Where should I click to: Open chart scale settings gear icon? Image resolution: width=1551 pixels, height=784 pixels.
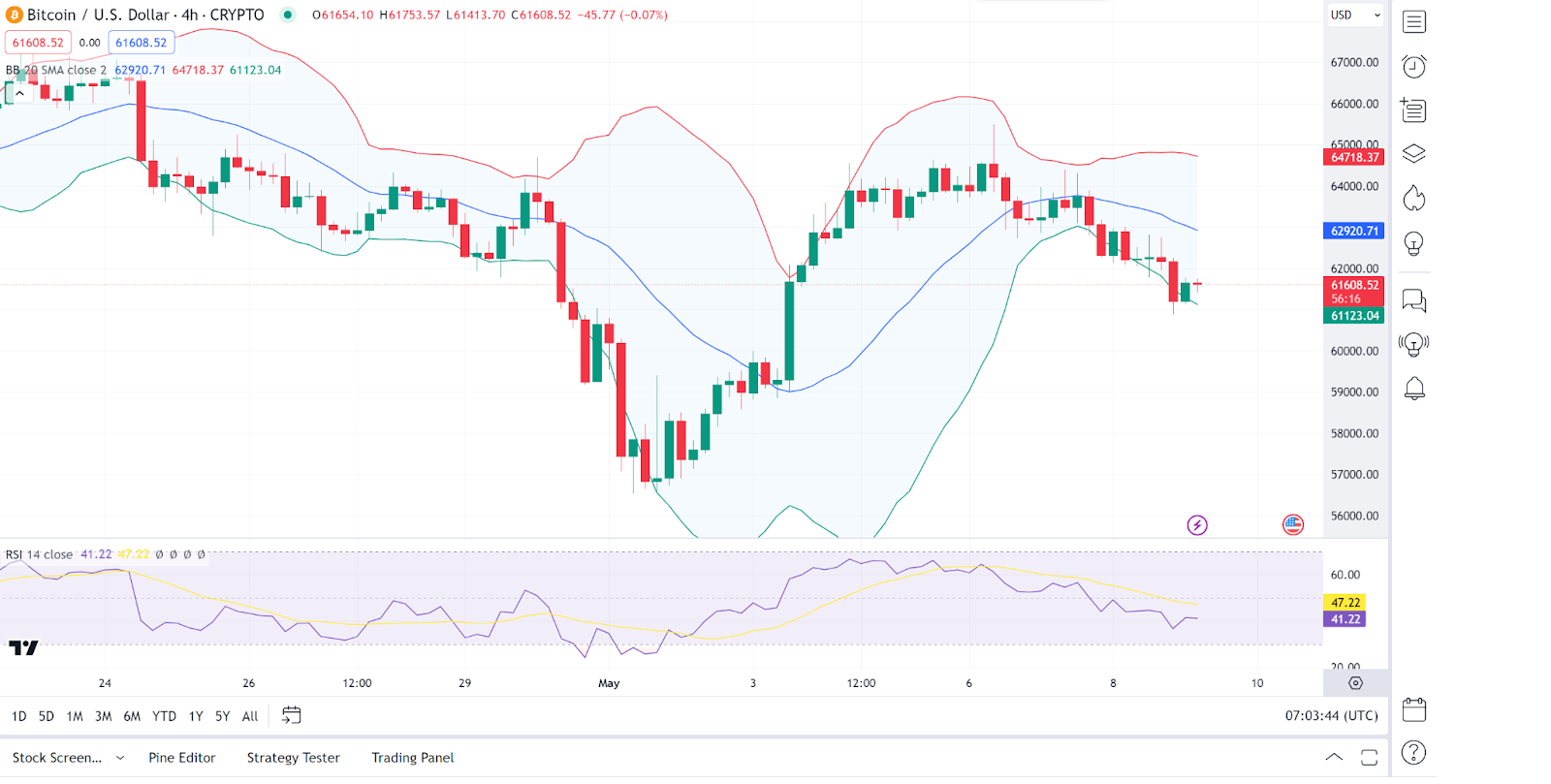(x=1356, y=683)
